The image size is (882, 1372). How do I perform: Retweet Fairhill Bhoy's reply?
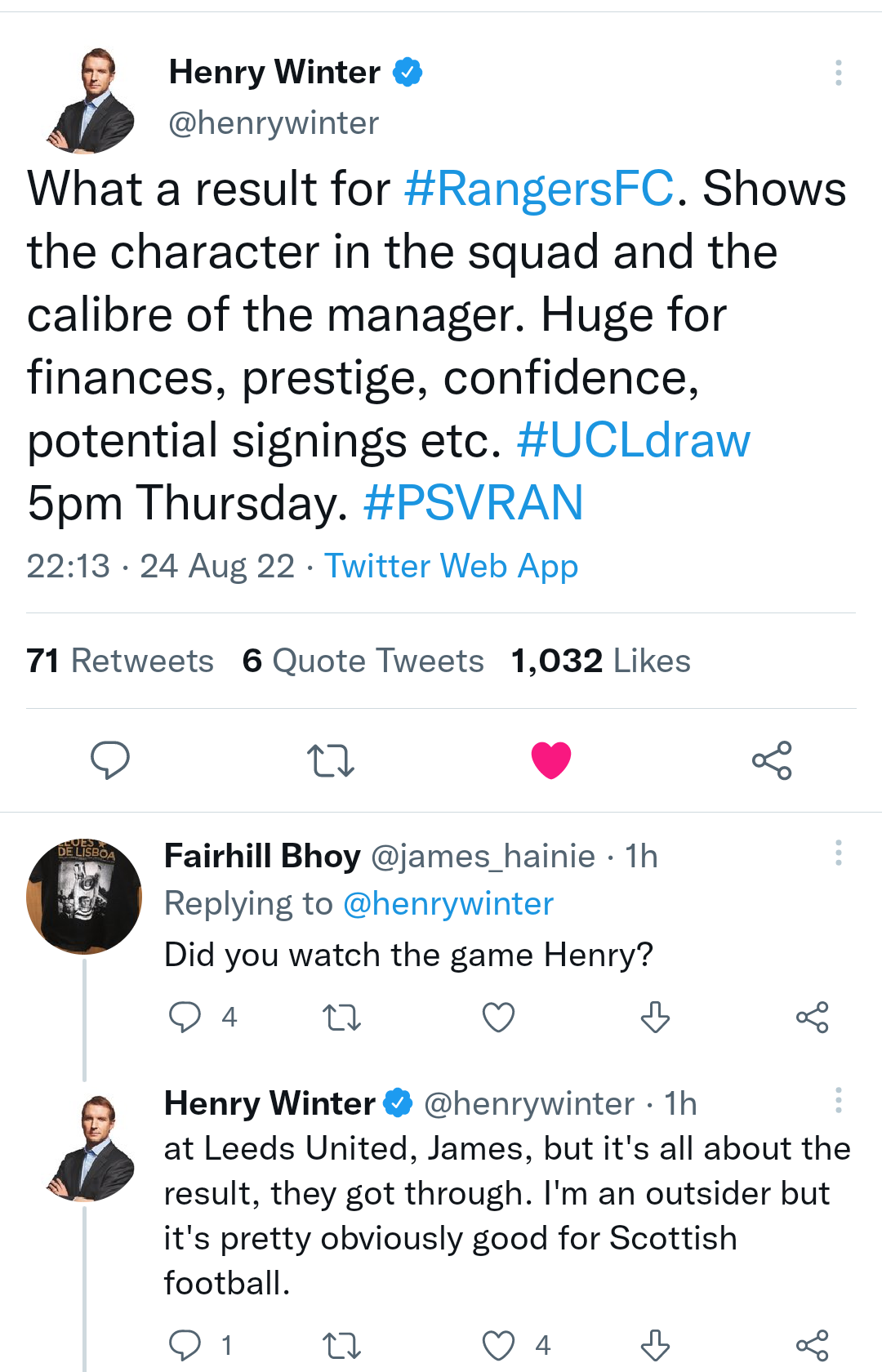click(341, 1018)
